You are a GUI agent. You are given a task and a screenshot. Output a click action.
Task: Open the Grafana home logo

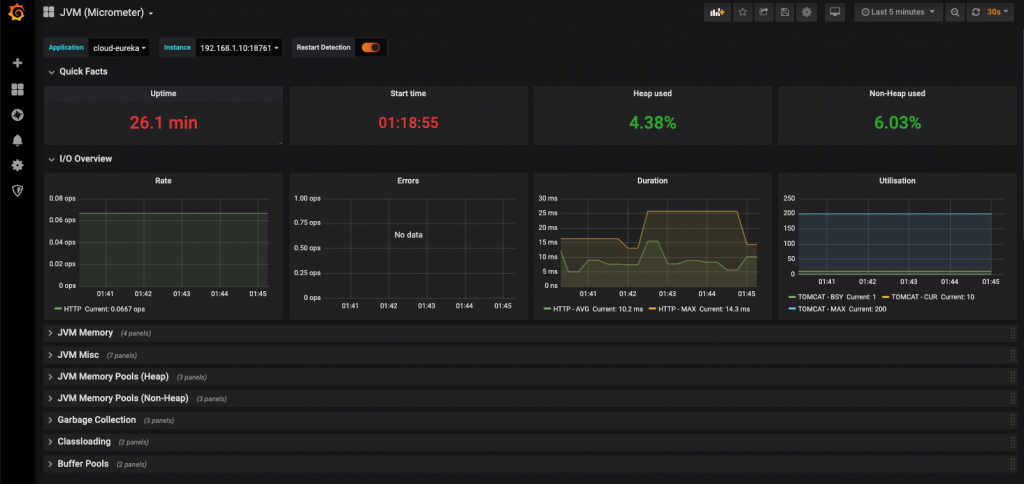point(17,12)
